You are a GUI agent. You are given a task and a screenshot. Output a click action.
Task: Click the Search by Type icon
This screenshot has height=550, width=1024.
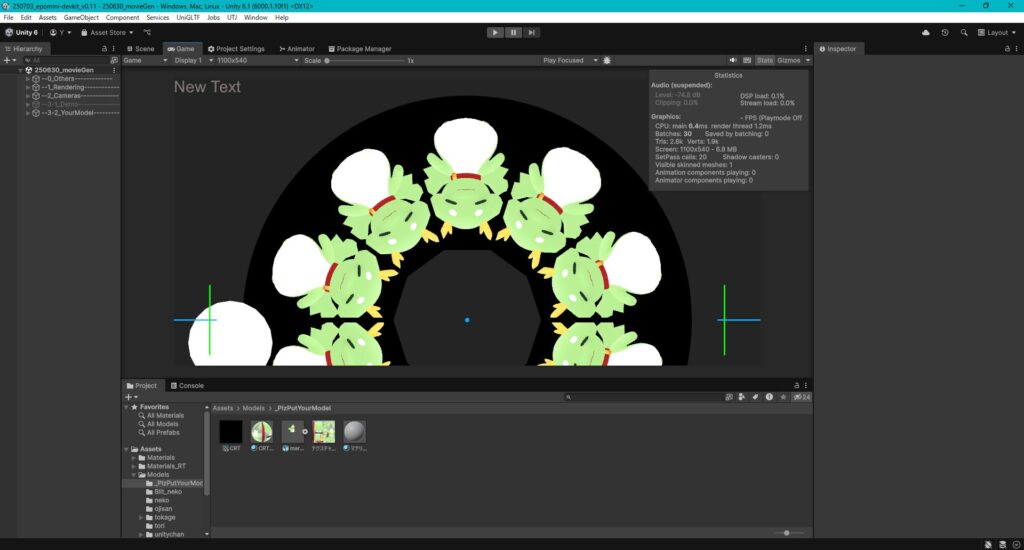[x=742, y=397]
